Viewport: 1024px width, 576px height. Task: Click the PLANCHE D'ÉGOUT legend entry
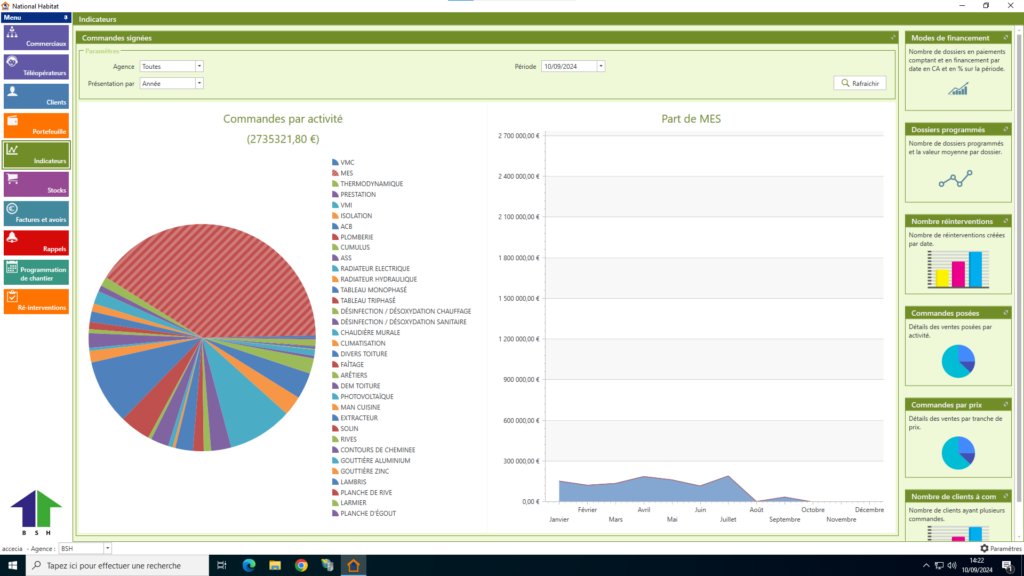point(364,513)
